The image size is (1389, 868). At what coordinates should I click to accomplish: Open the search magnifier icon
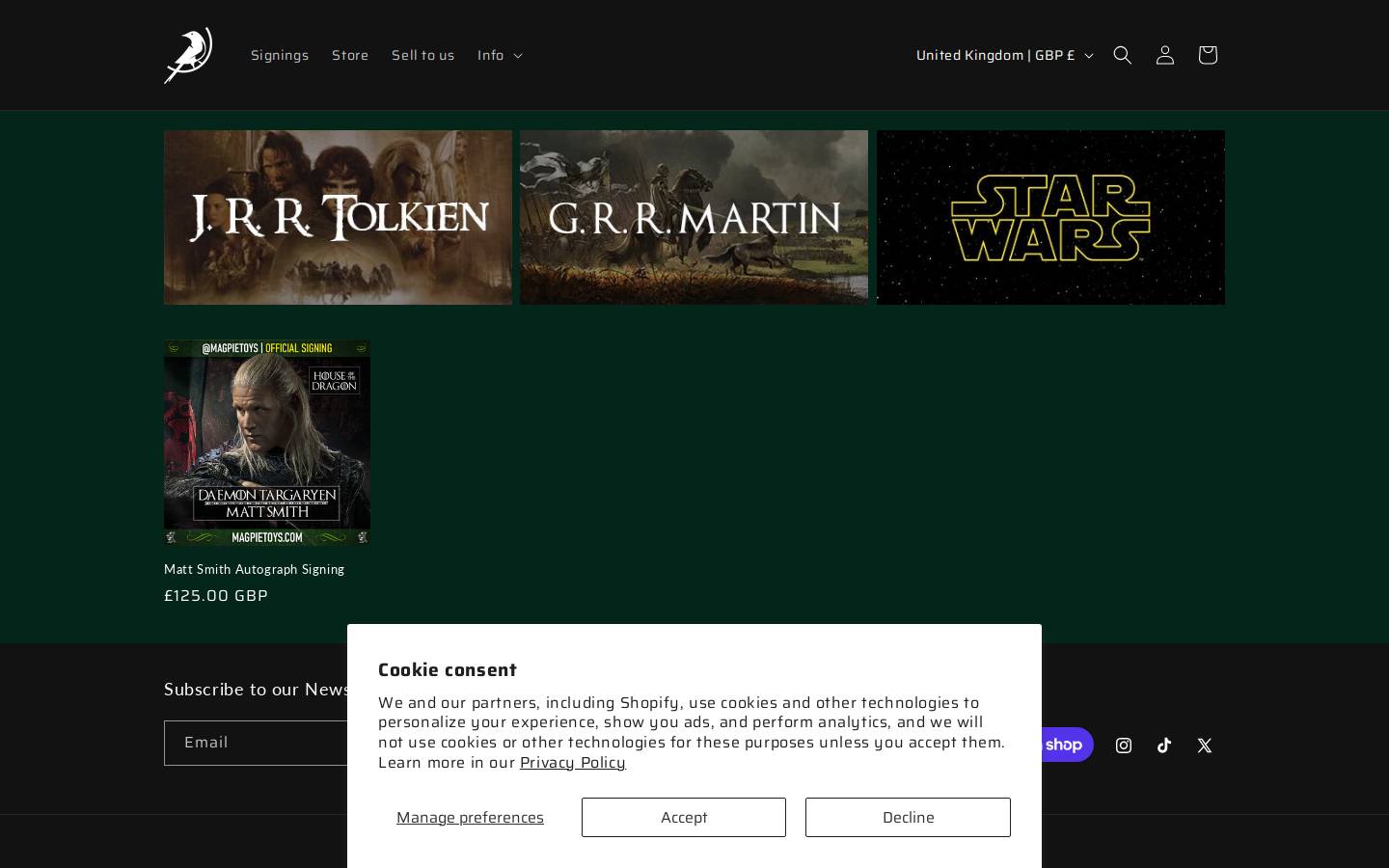coord(1123,55)
